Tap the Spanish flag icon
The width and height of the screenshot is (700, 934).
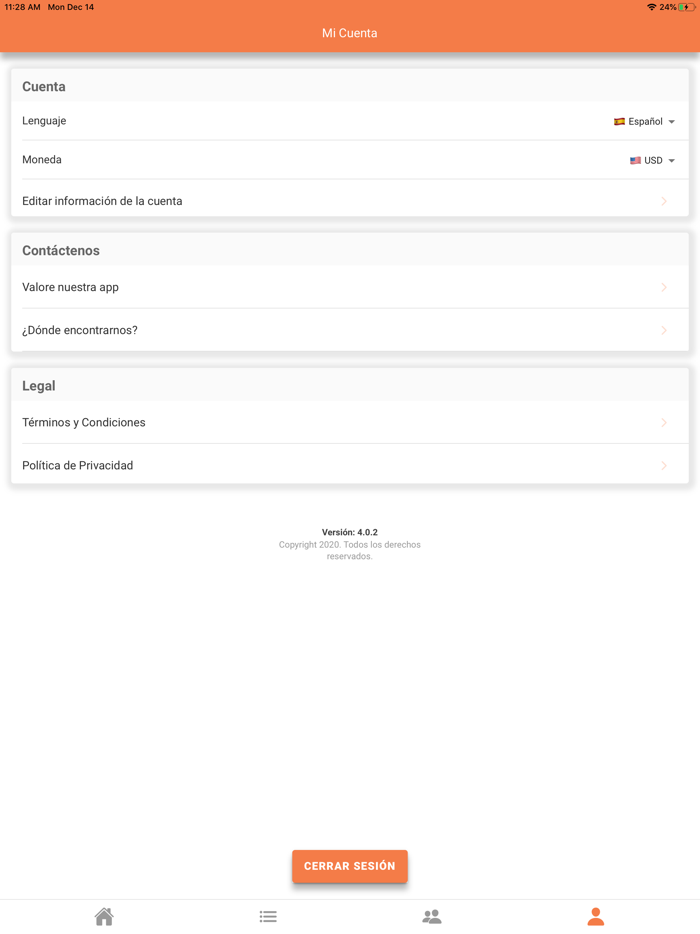[620, 122]
